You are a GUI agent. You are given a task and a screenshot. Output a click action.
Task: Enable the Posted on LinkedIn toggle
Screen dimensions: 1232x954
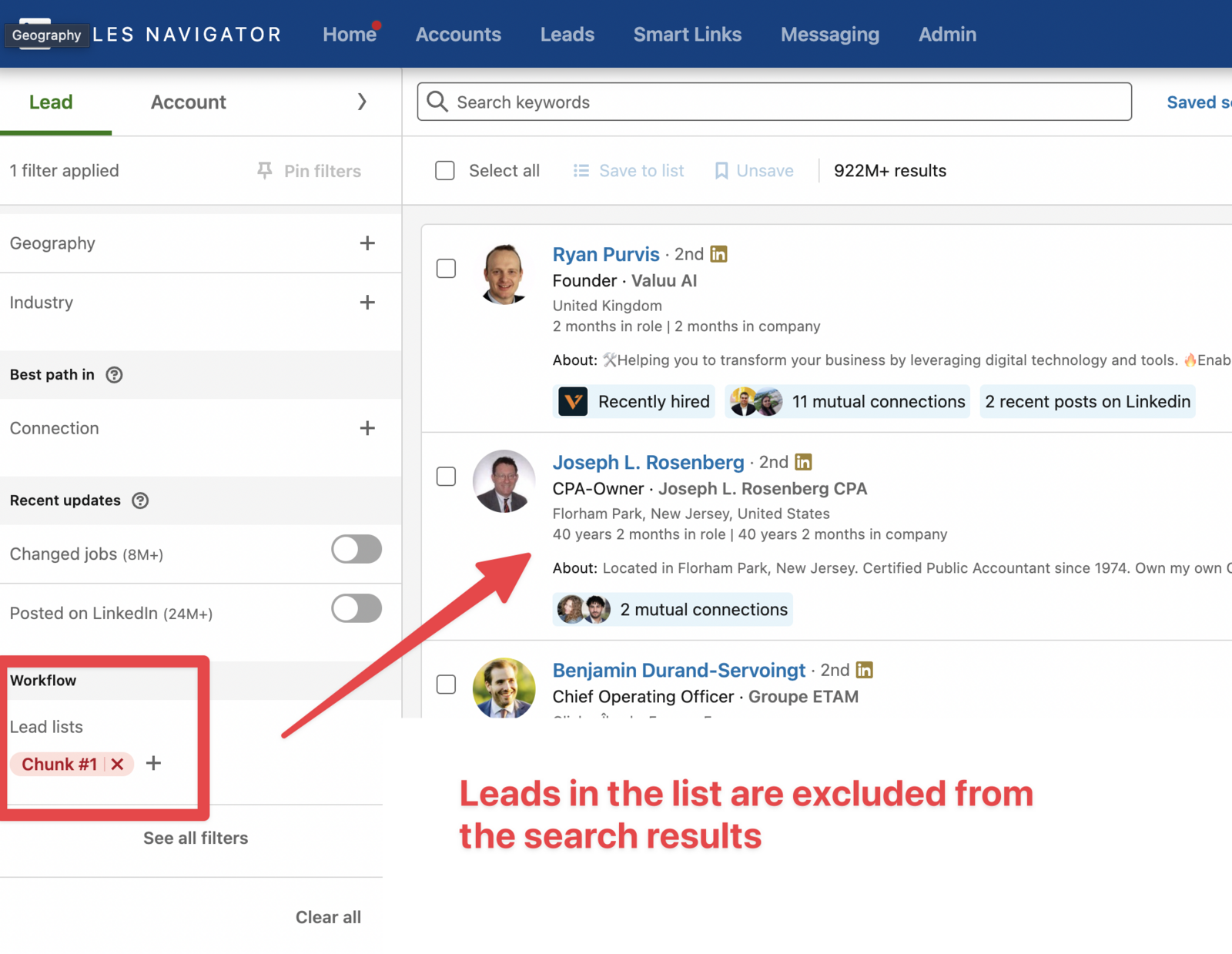coord(357,608)
